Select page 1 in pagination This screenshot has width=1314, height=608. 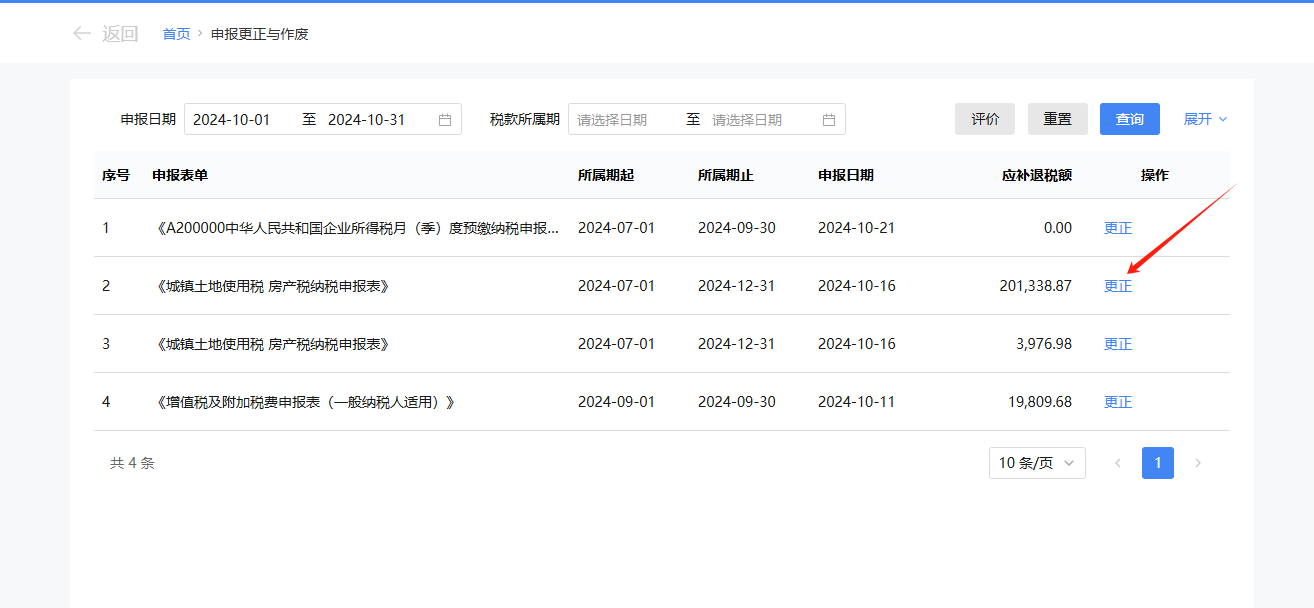tap(1157, 463)
